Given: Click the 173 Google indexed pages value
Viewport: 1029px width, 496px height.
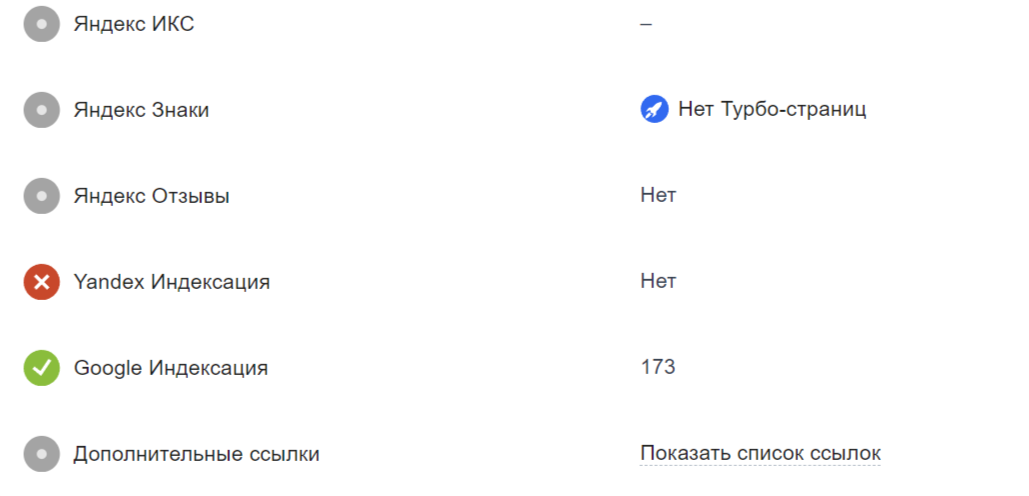Looking at the screenshot, I should tap(658, 367).
